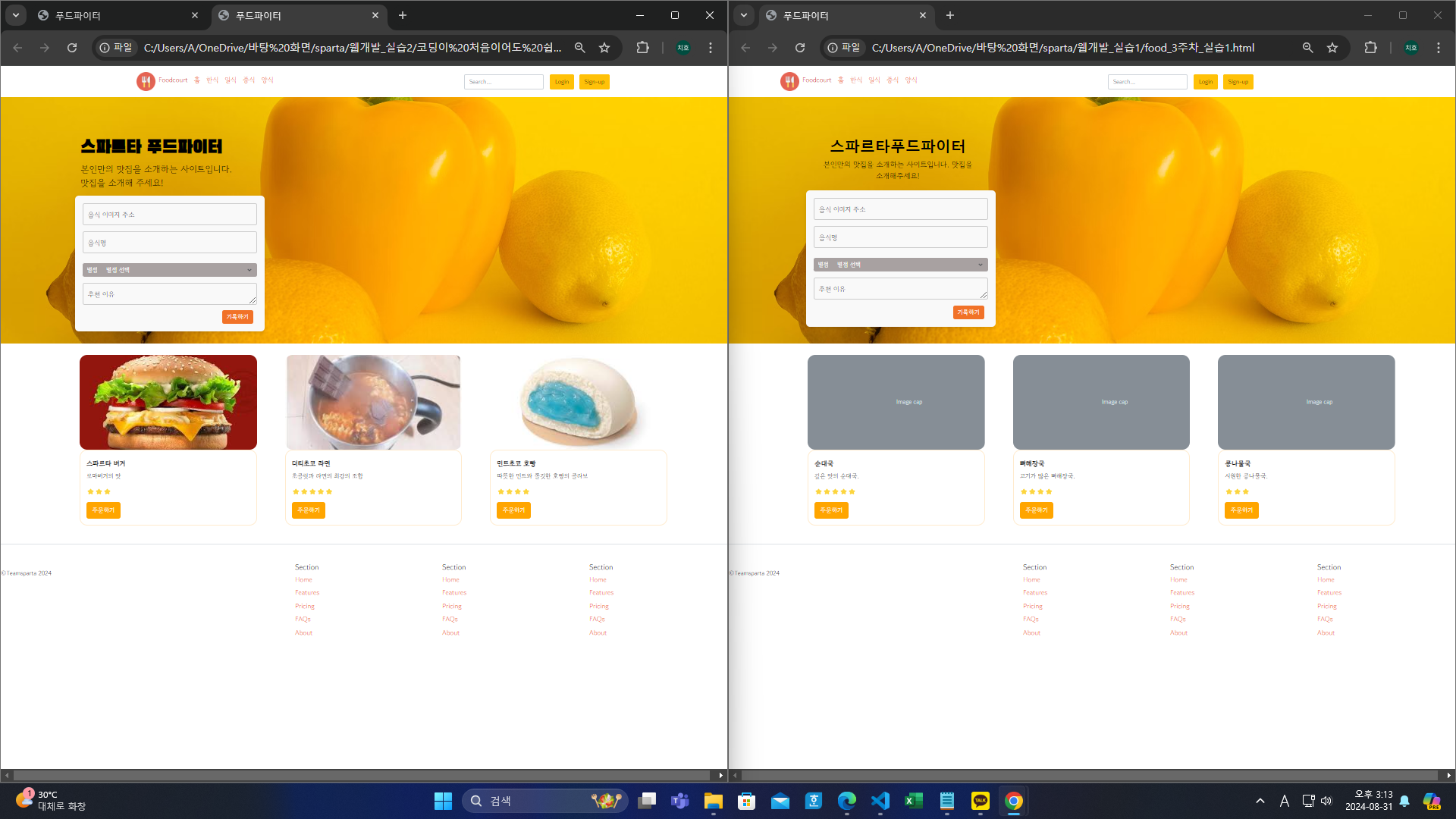Image resolution: width=1456 pixels, height=819 pixels.
Task: Open the zoom magnifier in right address bar
Action: tap(1308, 48)
